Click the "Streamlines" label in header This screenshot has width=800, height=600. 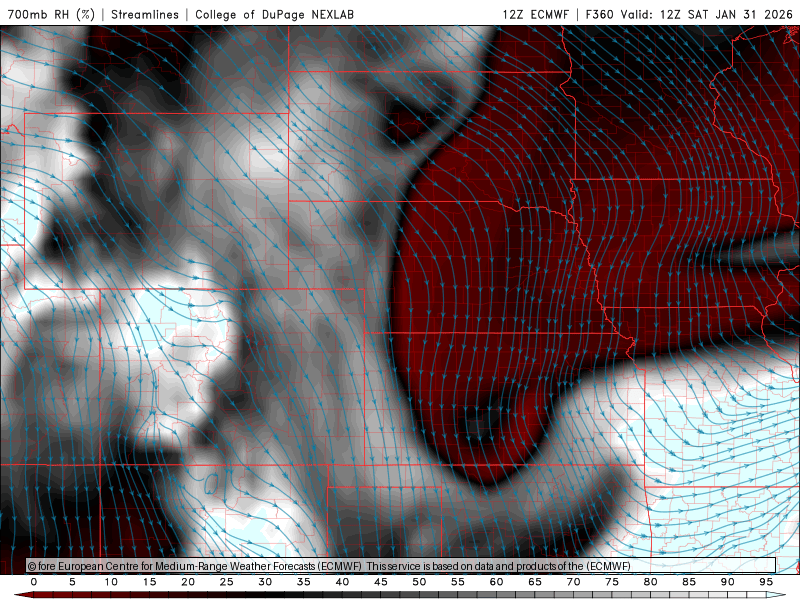pos(145,14)
